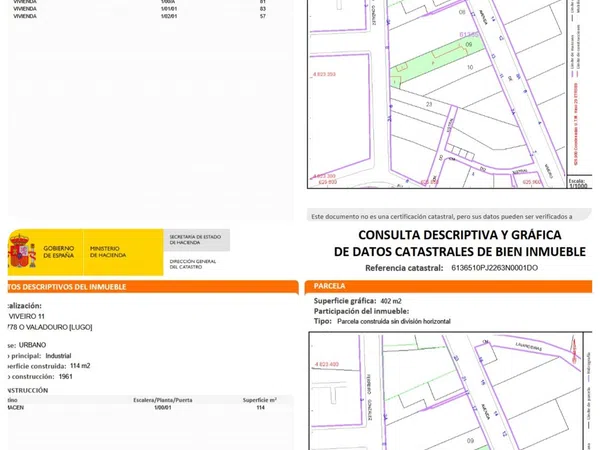Click the 'CONSULTA DESCRIPTIVA Y GRÁFICA' title line

point(460,235)
